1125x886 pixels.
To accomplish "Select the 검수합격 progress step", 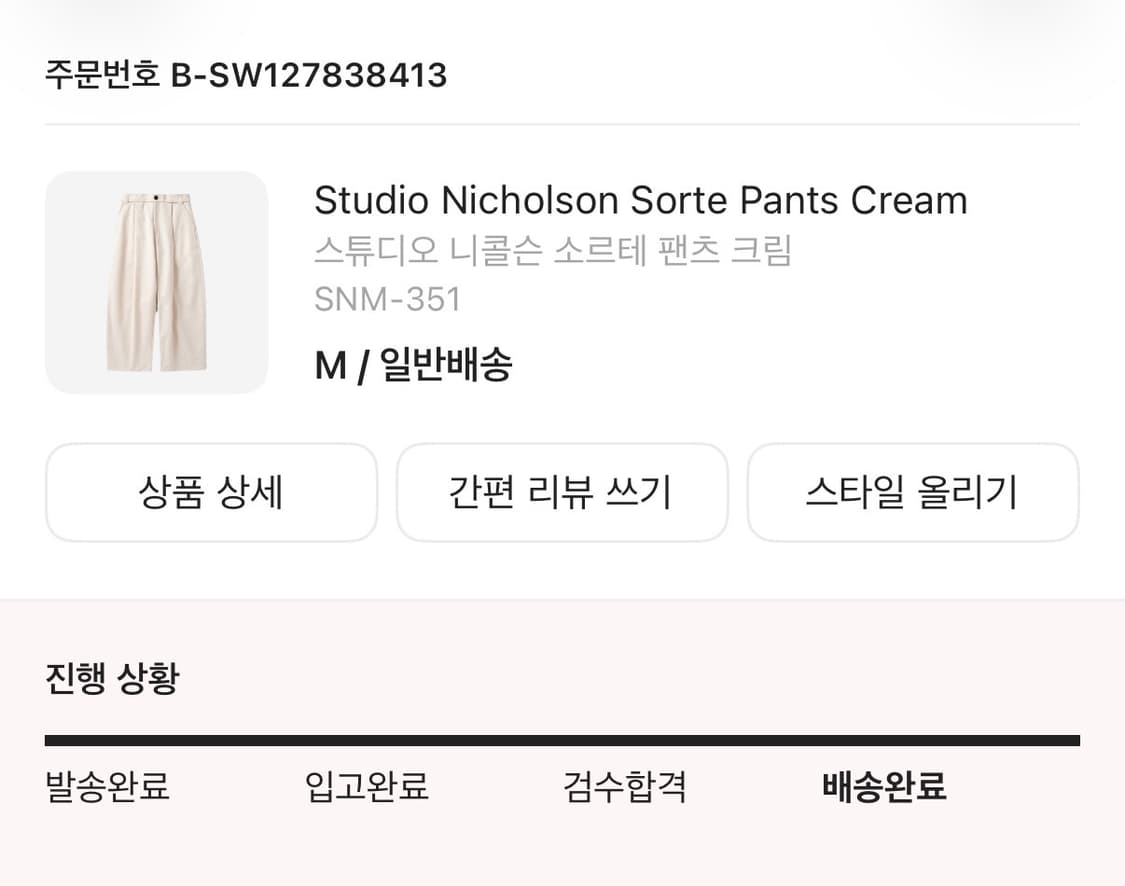I will pyautogui.click(x=625, y=787).
